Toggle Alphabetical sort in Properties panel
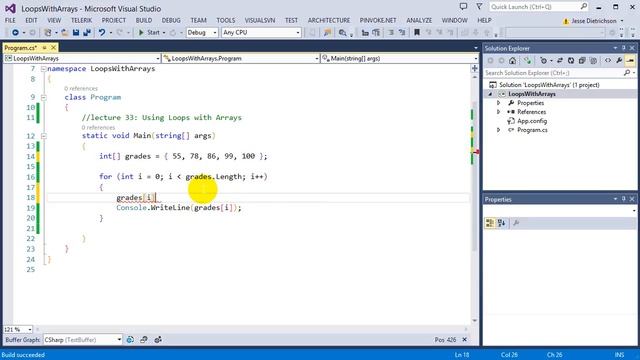This screenshot has height=360, width=640. click(x=501, y=223)
